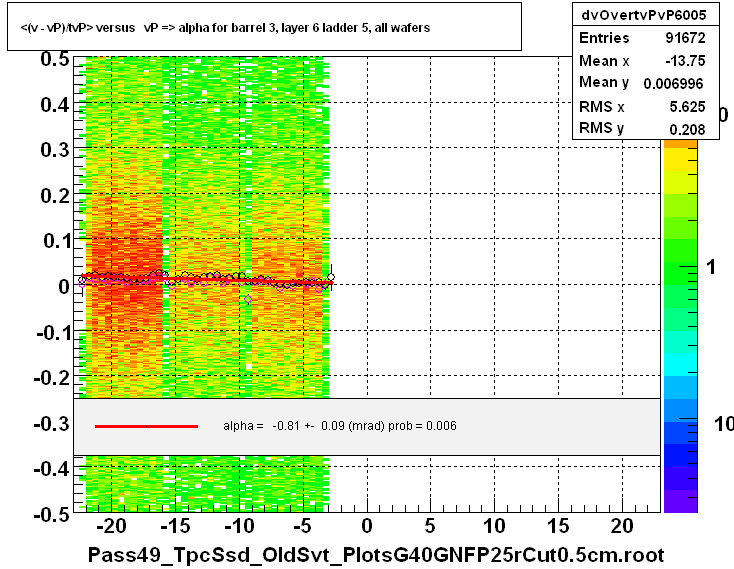The image size is (734, 569).
Task: Click the RMS y 0.208 row
Action: [x=642, y=129]
